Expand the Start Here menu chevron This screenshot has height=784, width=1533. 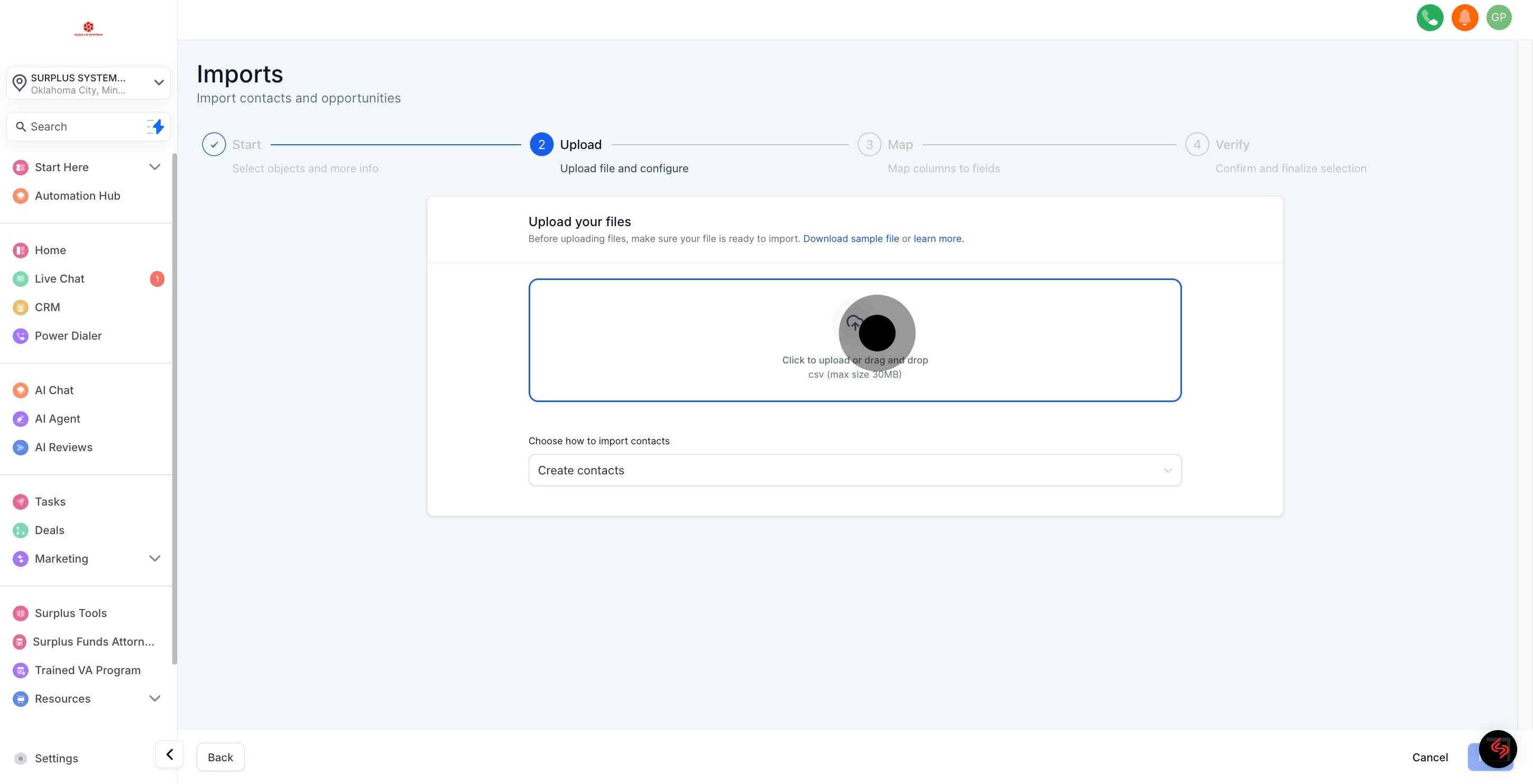(x=155, y=167)
